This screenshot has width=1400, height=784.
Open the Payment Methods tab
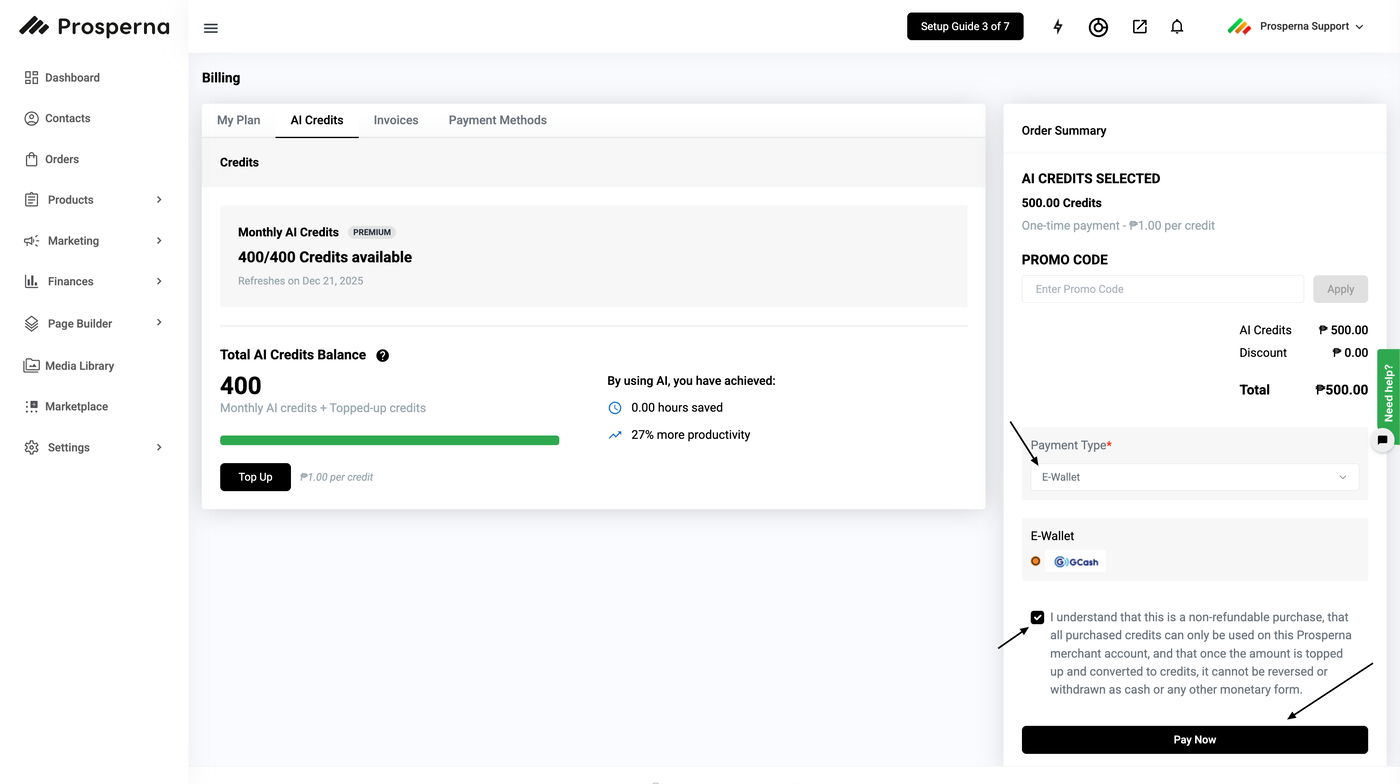pos(497,120)
